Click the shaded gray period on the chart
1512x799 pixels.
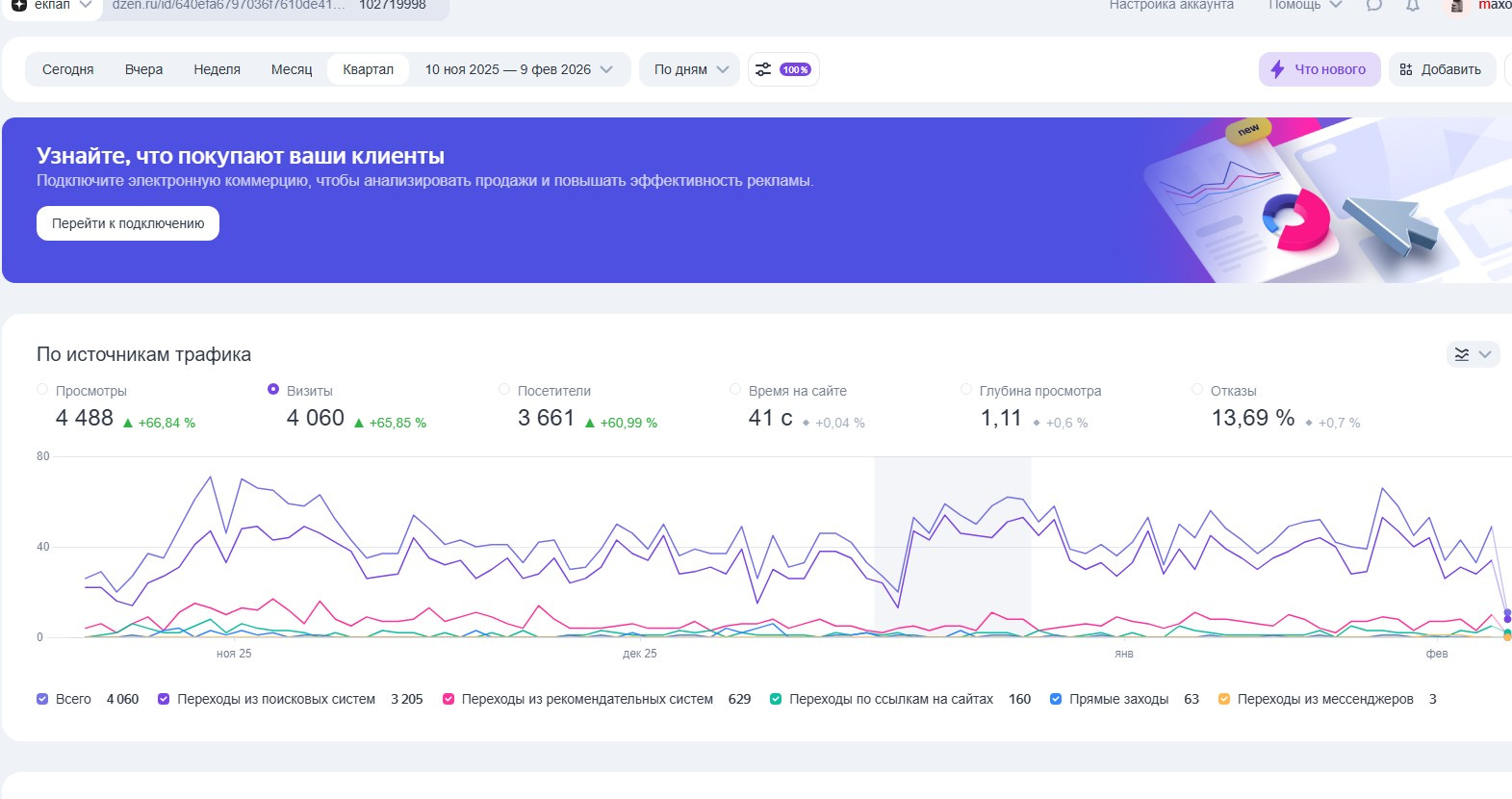(953, 546)
